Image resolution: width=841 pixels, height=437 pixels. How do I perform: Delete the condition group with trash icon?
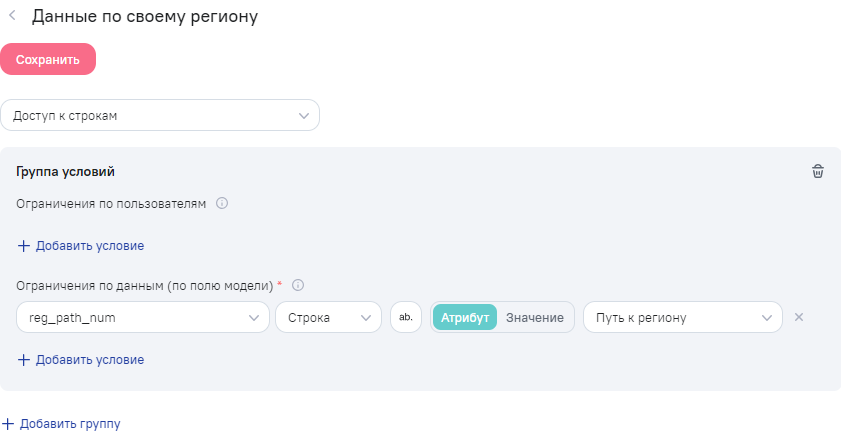817,171
